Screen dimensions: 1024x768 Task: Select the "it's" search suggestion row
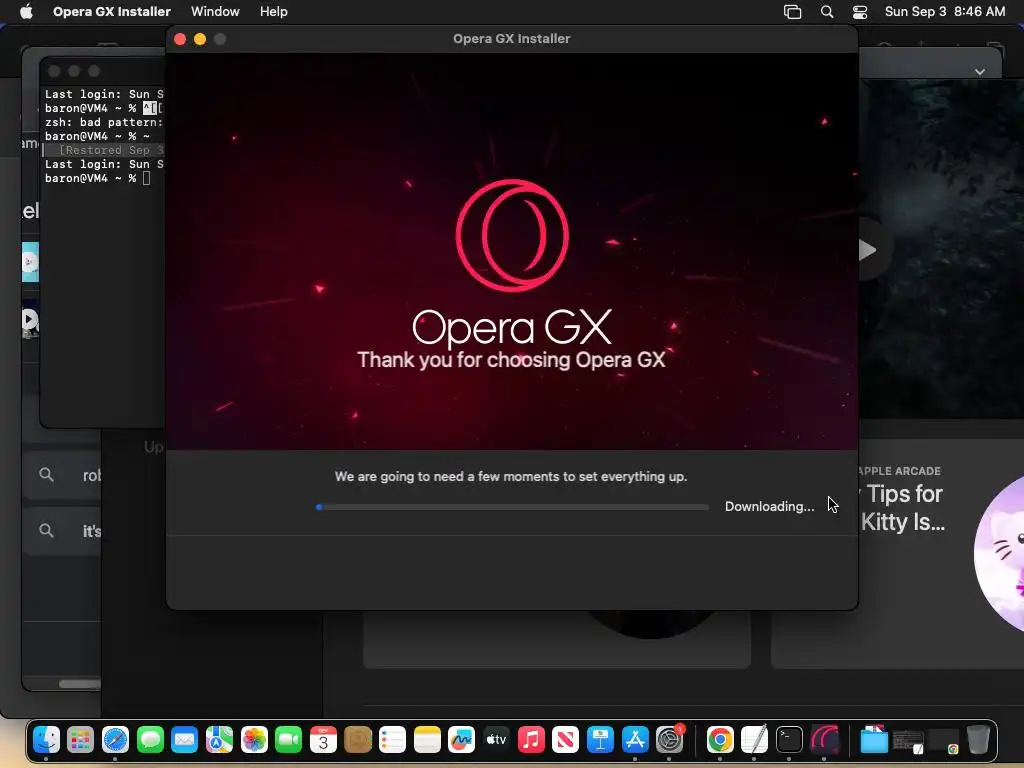[62, 531]
